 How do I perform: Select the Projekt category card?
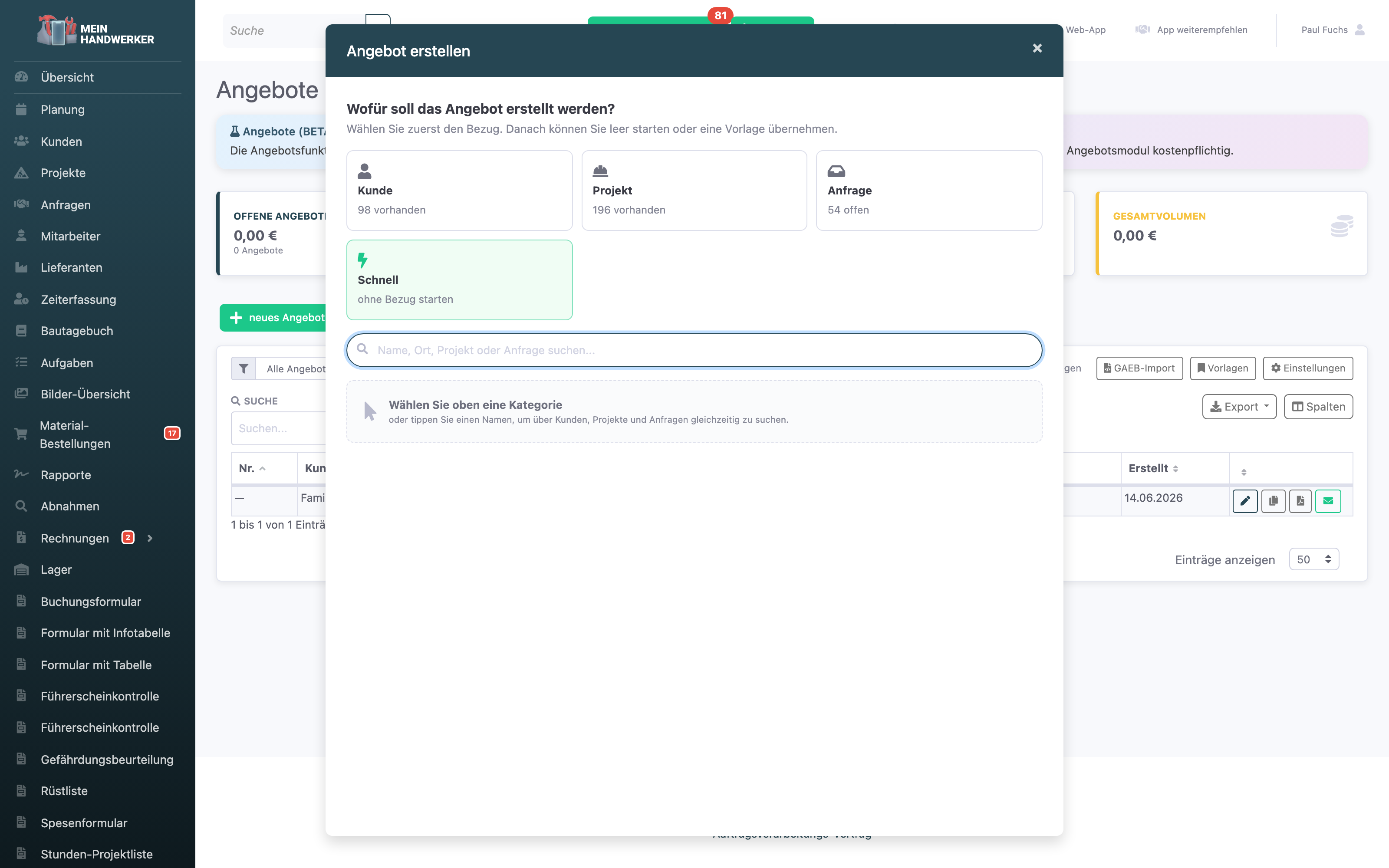coord(694,191)
